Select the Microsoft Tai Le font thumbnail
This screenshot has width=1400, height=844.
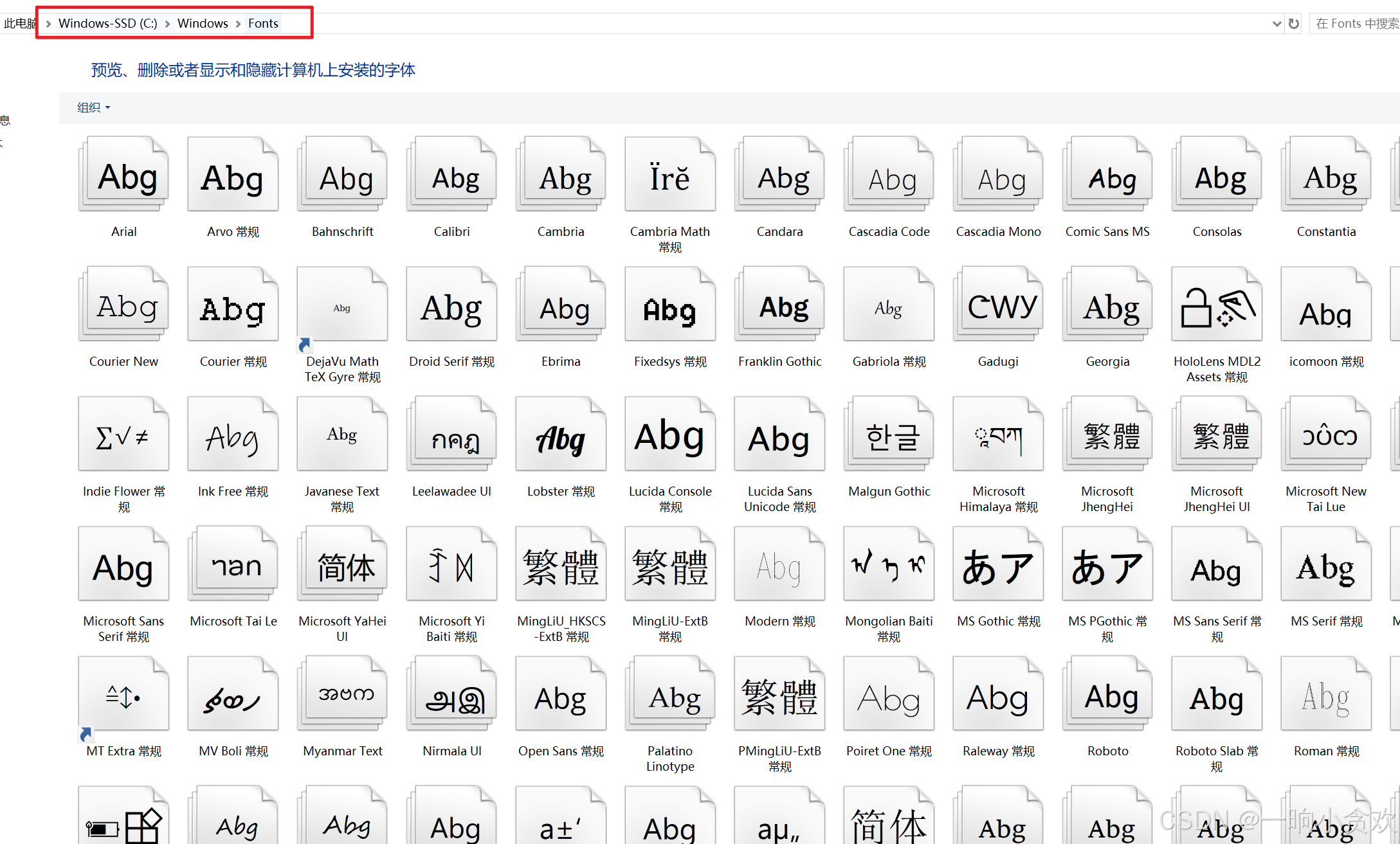(233, 563)
